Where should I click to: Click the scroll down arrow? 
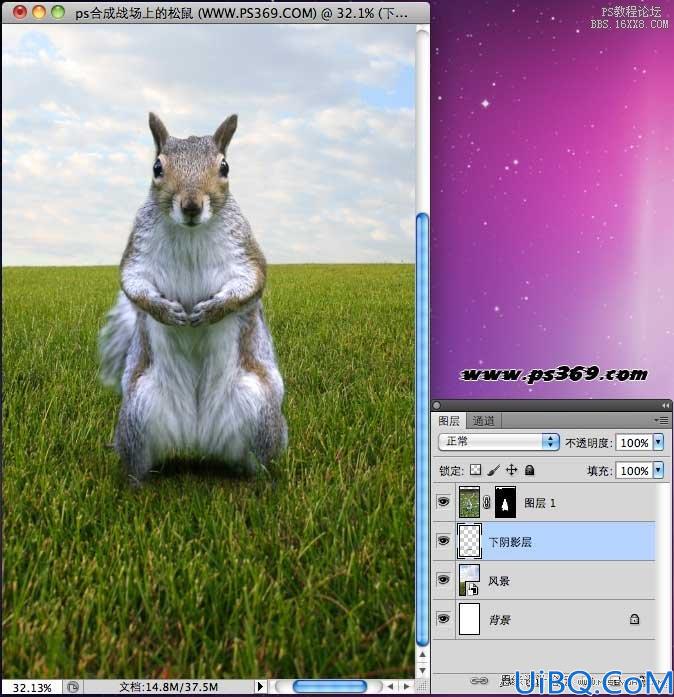pos(422,670)
